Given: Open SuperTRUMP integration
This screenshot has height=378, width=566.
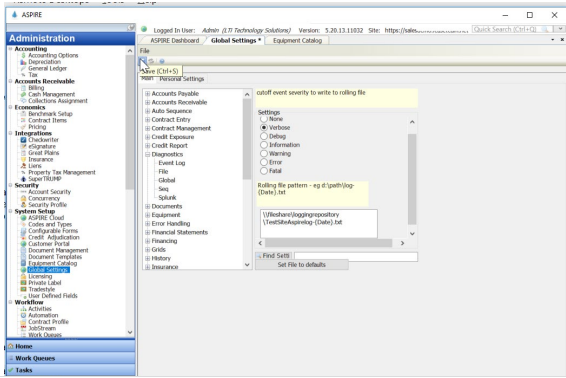Looking at the screenshot, I should click(45, 179).
